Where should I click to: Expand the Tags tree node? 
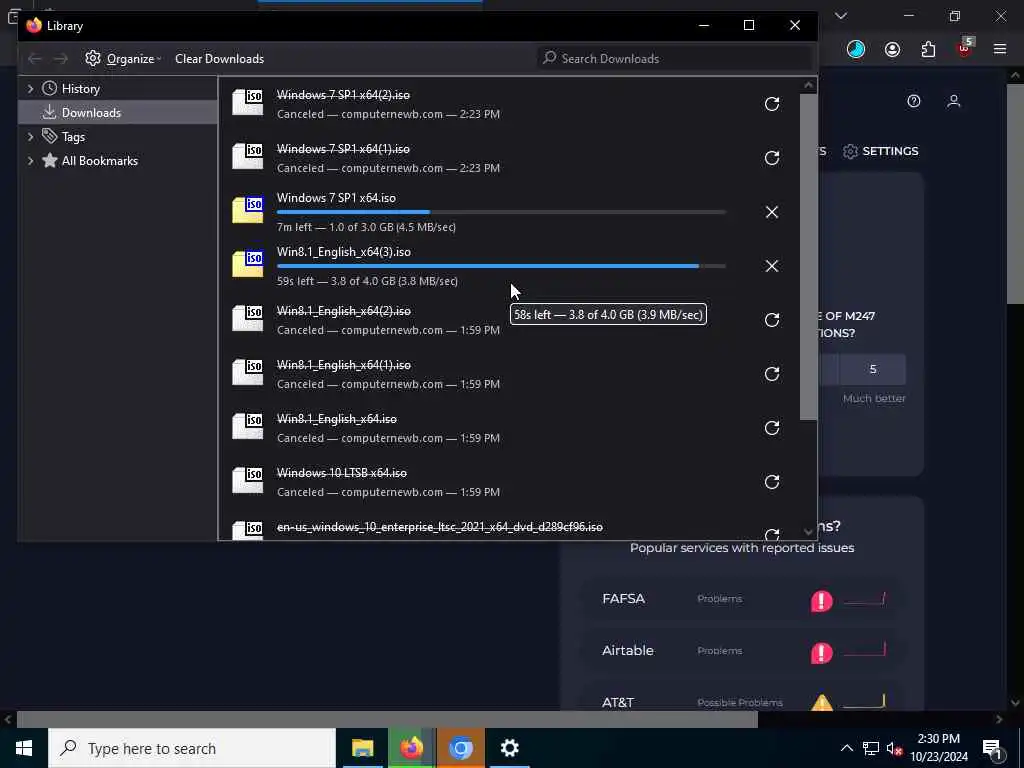30,136
